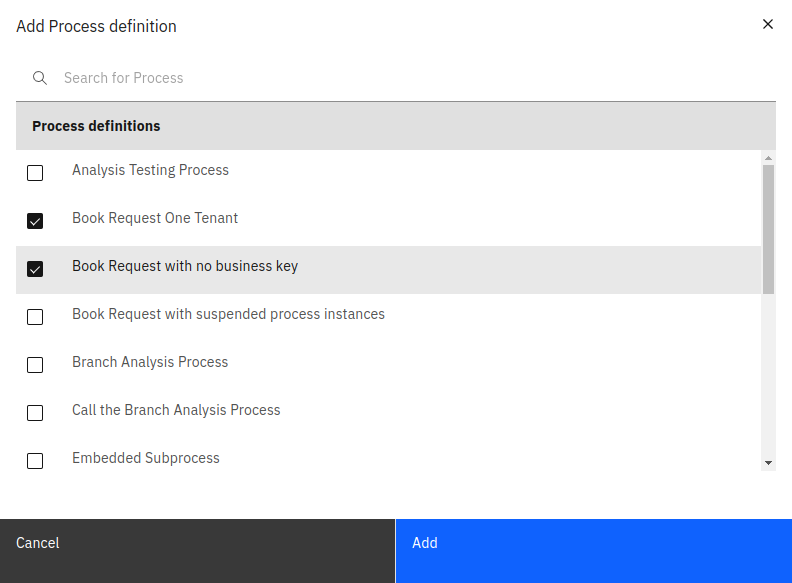Screen dimensions: 792x583
Task: Enable Call the Branch Analysis Process checkbox
Action: click(x=35, y=413)
